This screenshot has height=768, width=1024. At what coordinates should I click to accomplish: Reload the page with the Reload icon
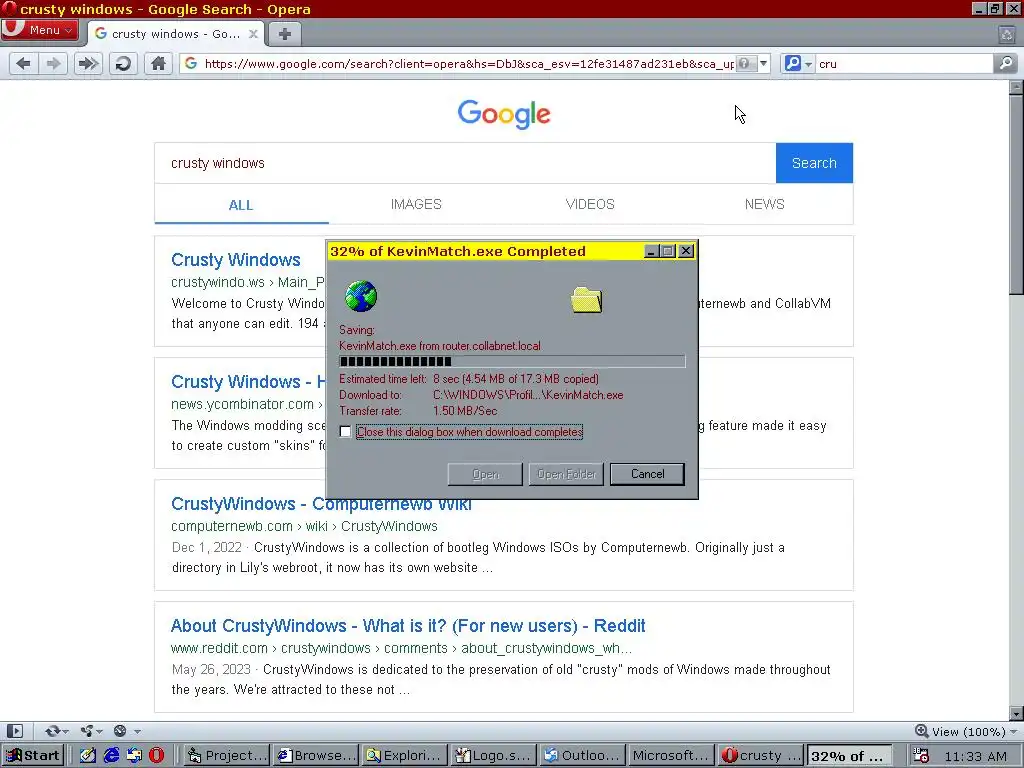123,63
